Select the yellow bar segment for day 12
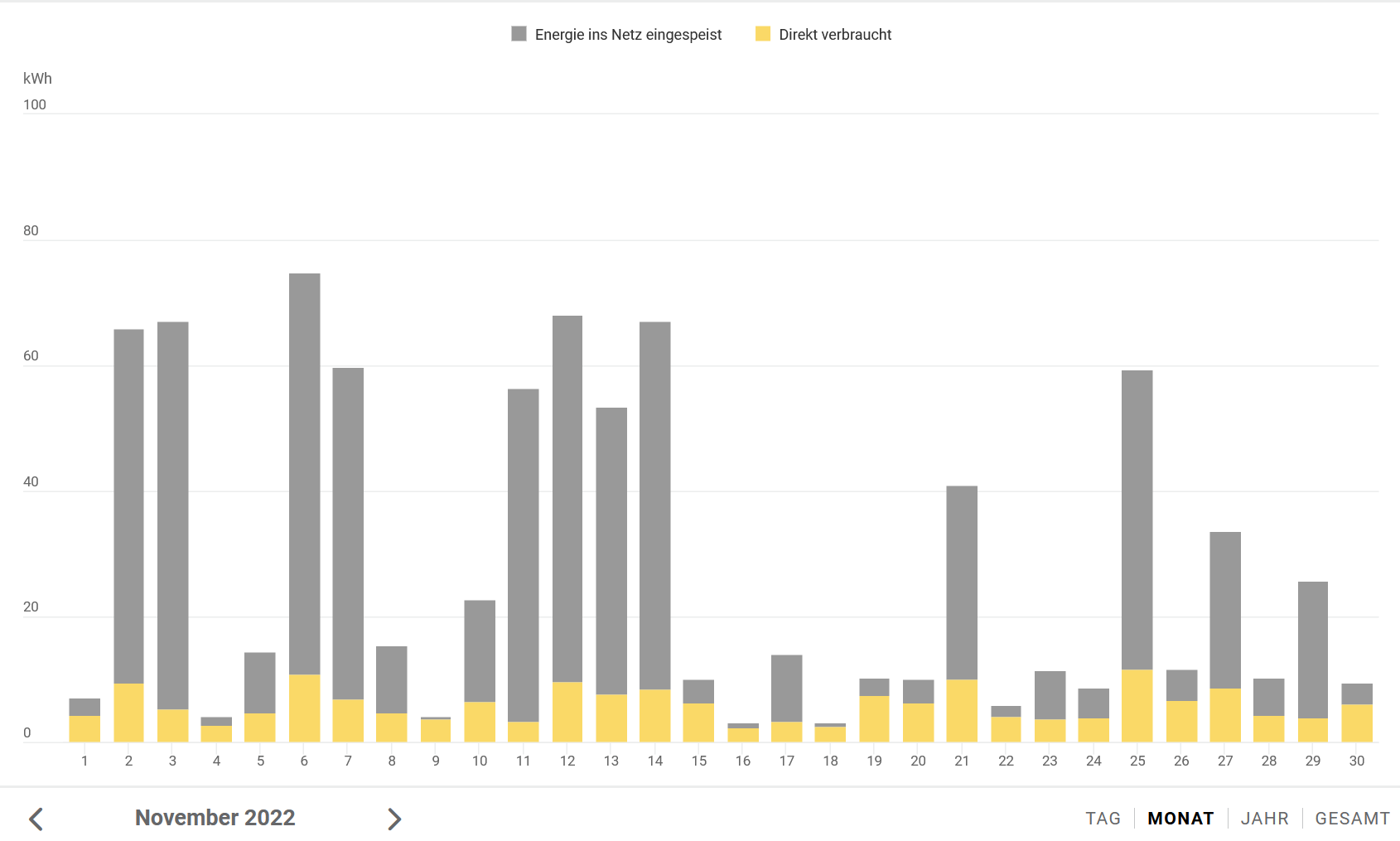Screen dimensions: 1400x841 [x=567, y=712]
